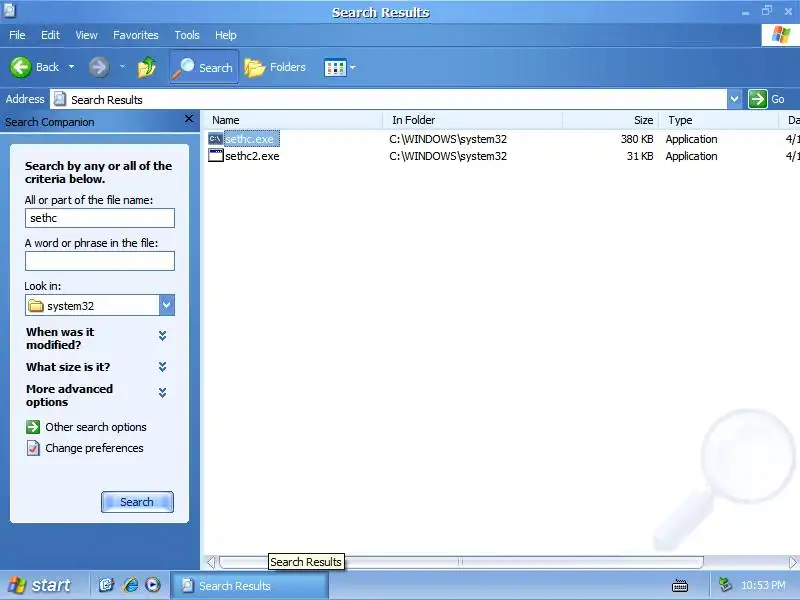
Task: Expand When was it modified section
Action: point(162,335)
